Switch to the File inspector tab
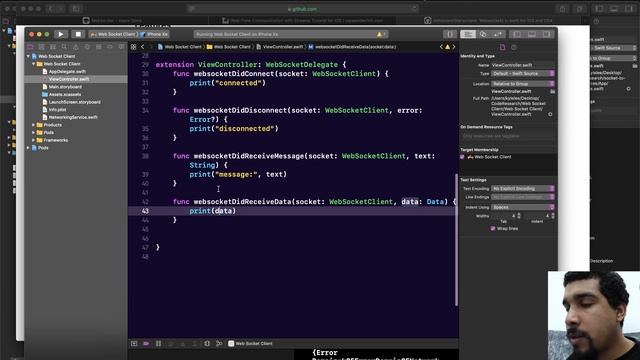The width and height of the screenshot is (640, 360). (502, 47)
